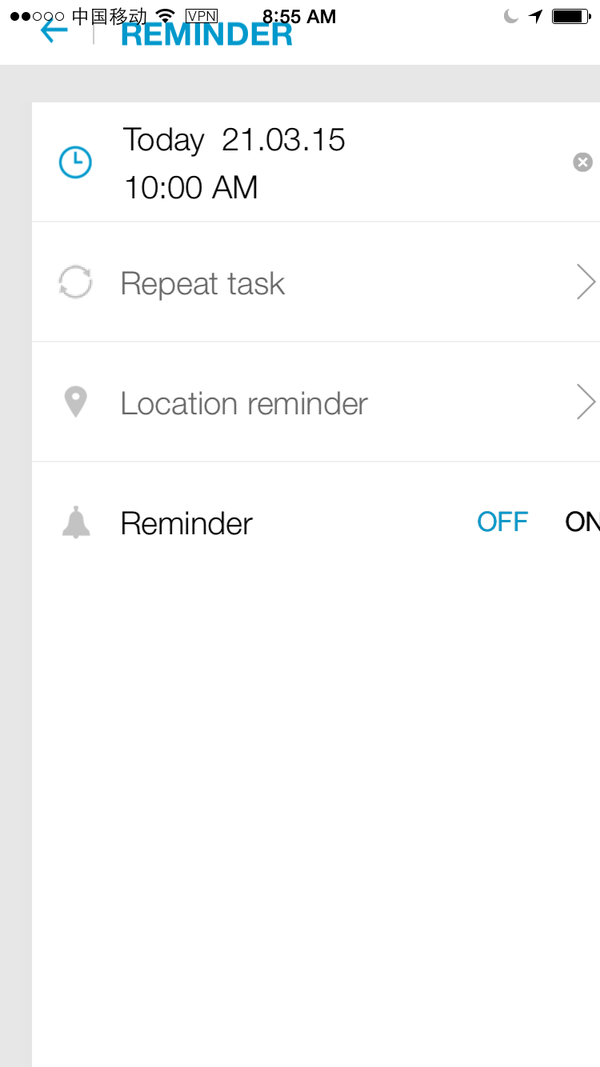Image resolution: width=600 pixels, height=1067 pixels.
Task: Change the 10:00 AM time
Action: pos(190,187)
